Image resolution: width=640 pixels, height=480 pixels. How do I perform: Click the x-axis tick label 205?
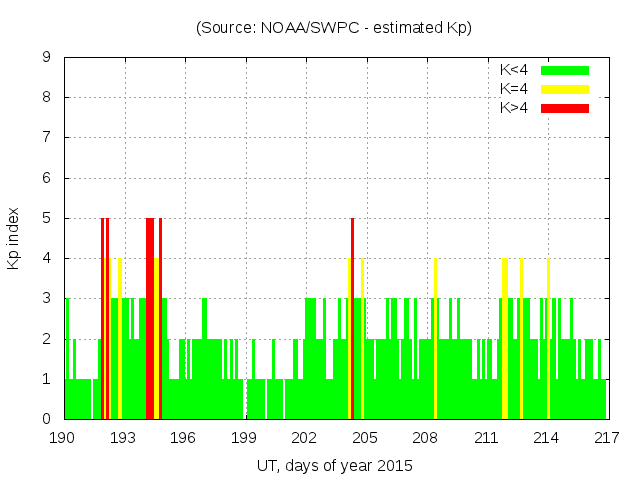[x=365, y=437]
